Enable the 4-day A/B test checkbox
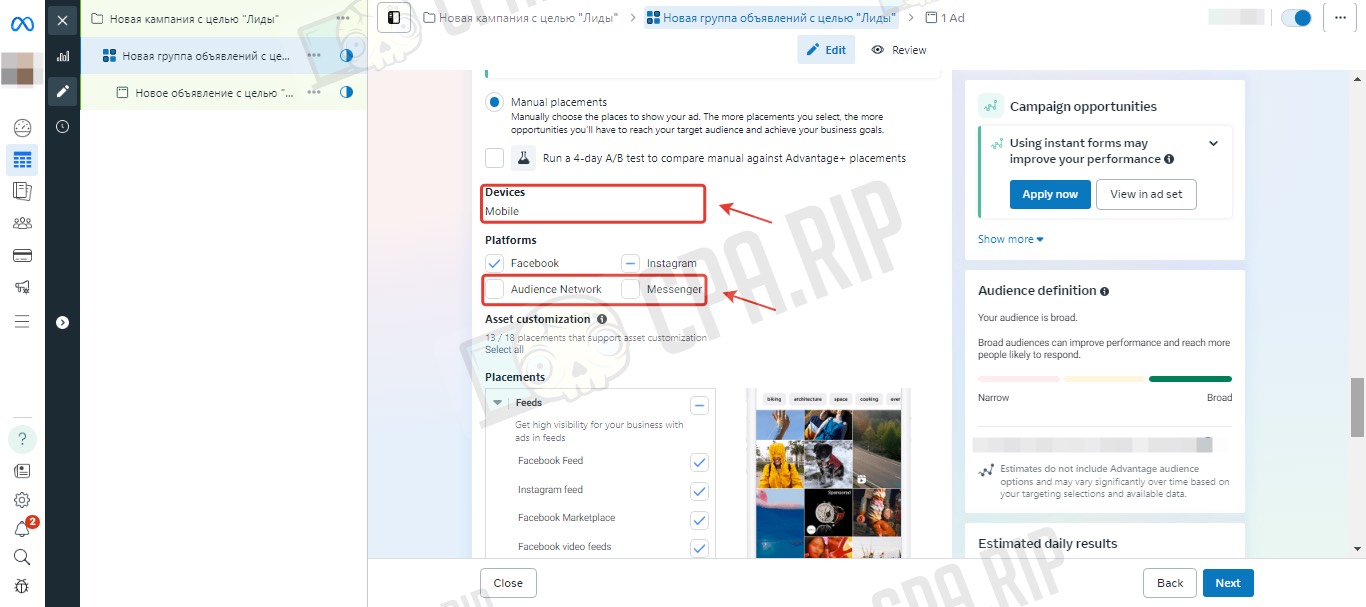Viewport: 1366px width, 607px height. coord(494,158)
